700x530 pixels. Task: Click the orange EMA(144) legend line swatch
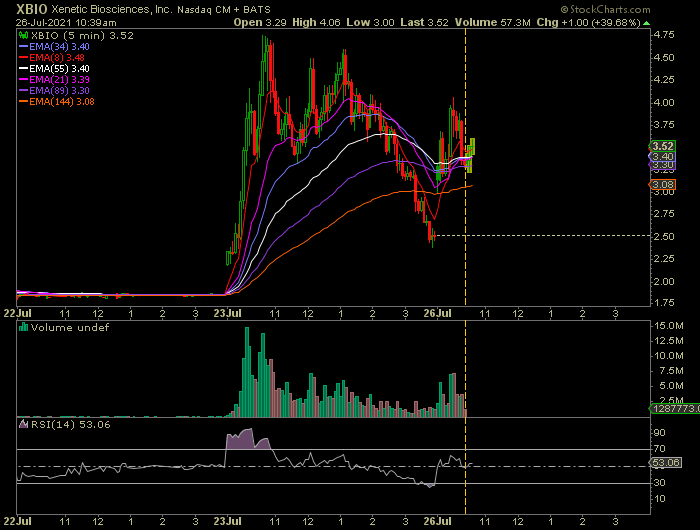coord(24,102)
